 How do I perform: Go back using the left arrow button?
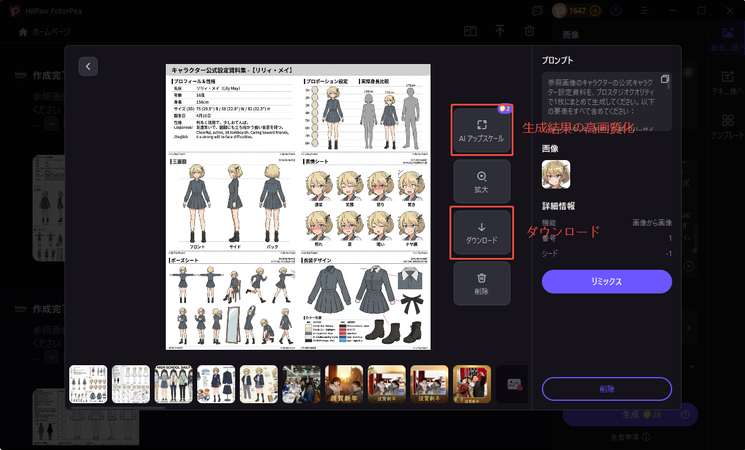(x=88, y=67)
